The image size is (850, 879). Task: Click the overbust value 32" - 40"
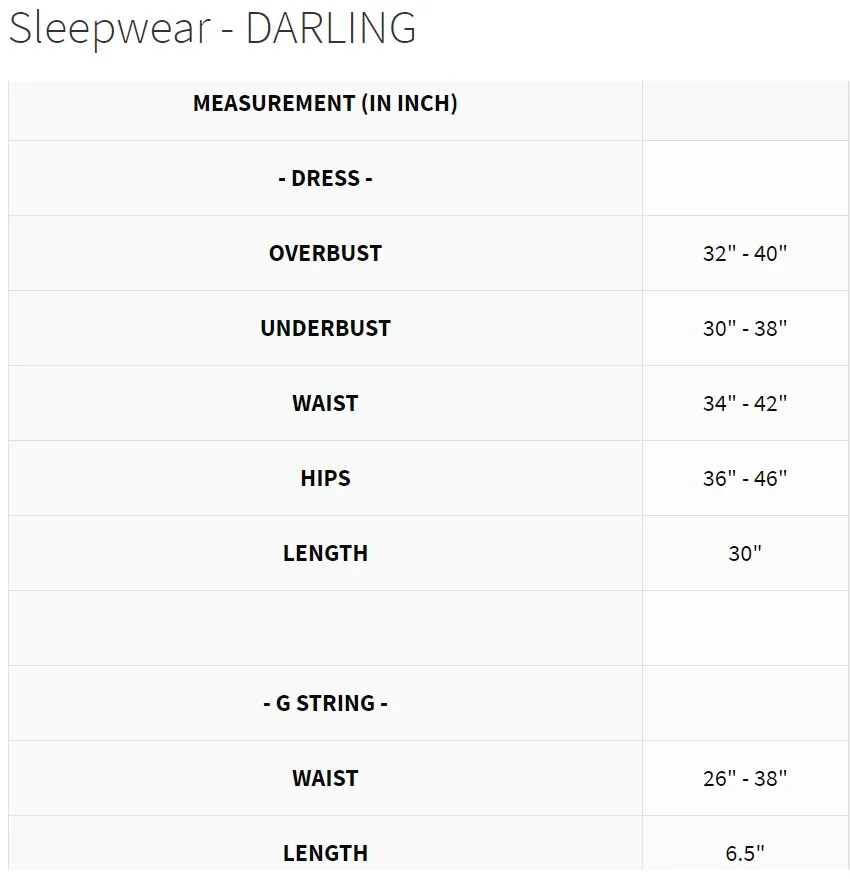(x=745, y=253)
